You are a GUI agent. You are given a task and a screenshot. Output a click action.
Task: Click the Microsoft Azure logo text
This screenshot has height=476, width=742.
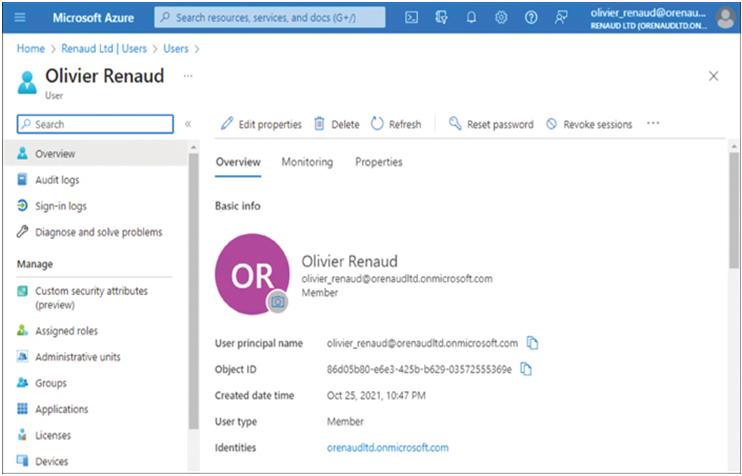(x=93, y=18)
